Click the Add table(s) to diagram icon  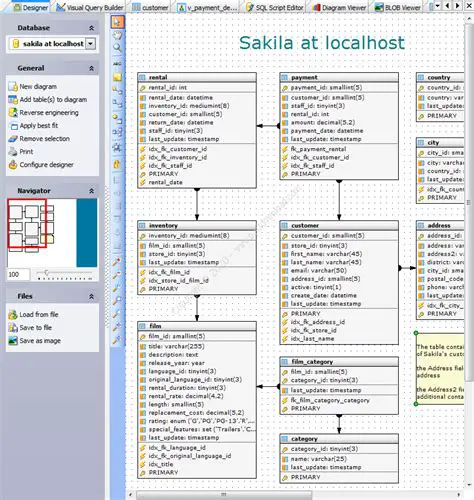[13, 100]
